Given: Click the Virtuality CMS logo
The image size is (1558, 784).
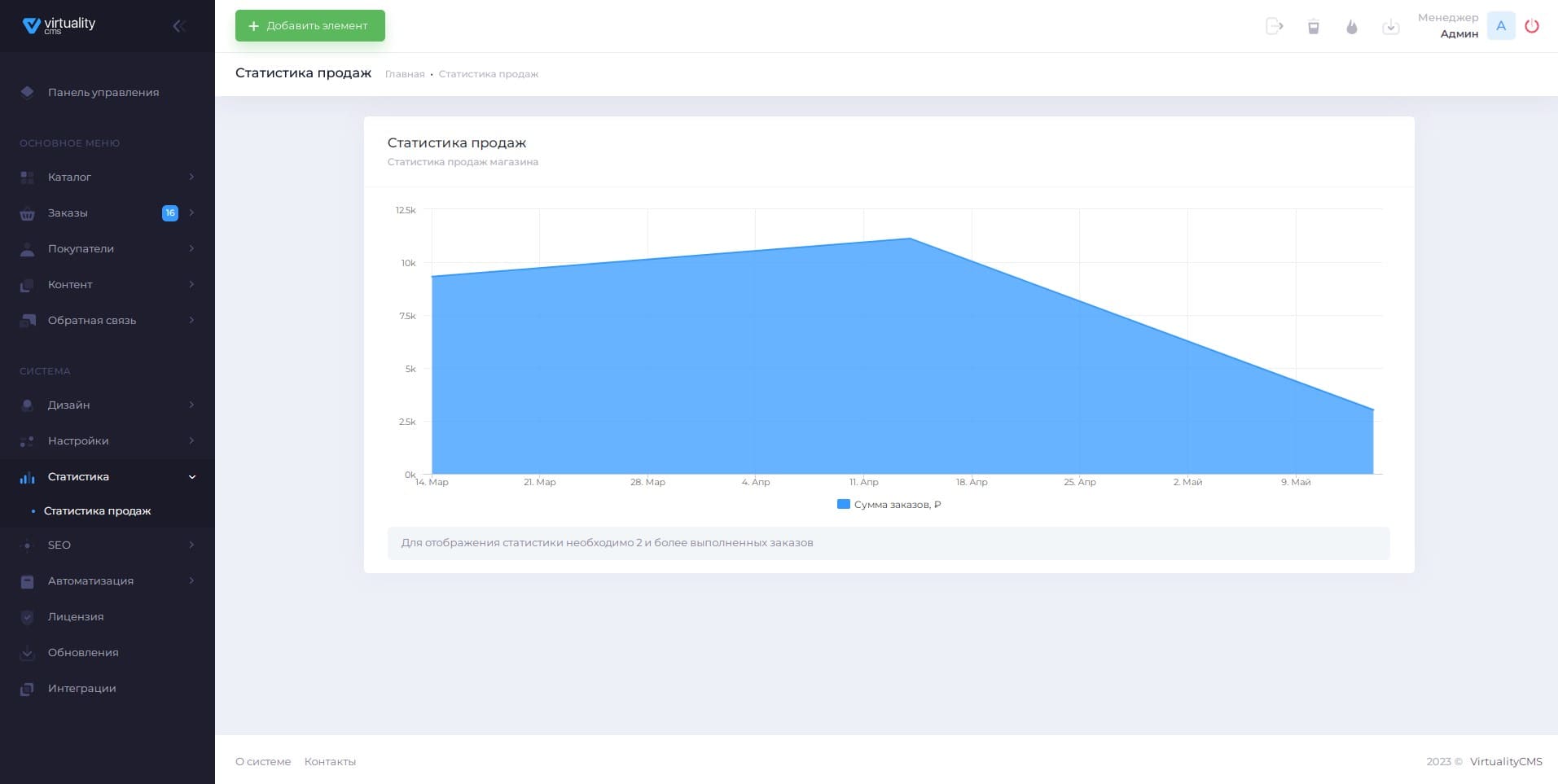Looking at the screenshot, I should pos(59,25).
